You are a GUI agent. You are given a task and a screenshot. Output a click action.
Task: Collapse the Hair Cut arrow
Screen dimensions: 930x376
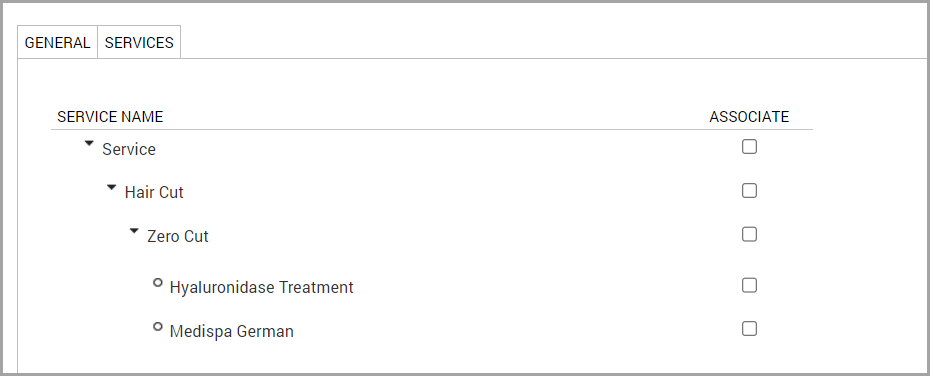pyautogui.click(x=112, y=187)
